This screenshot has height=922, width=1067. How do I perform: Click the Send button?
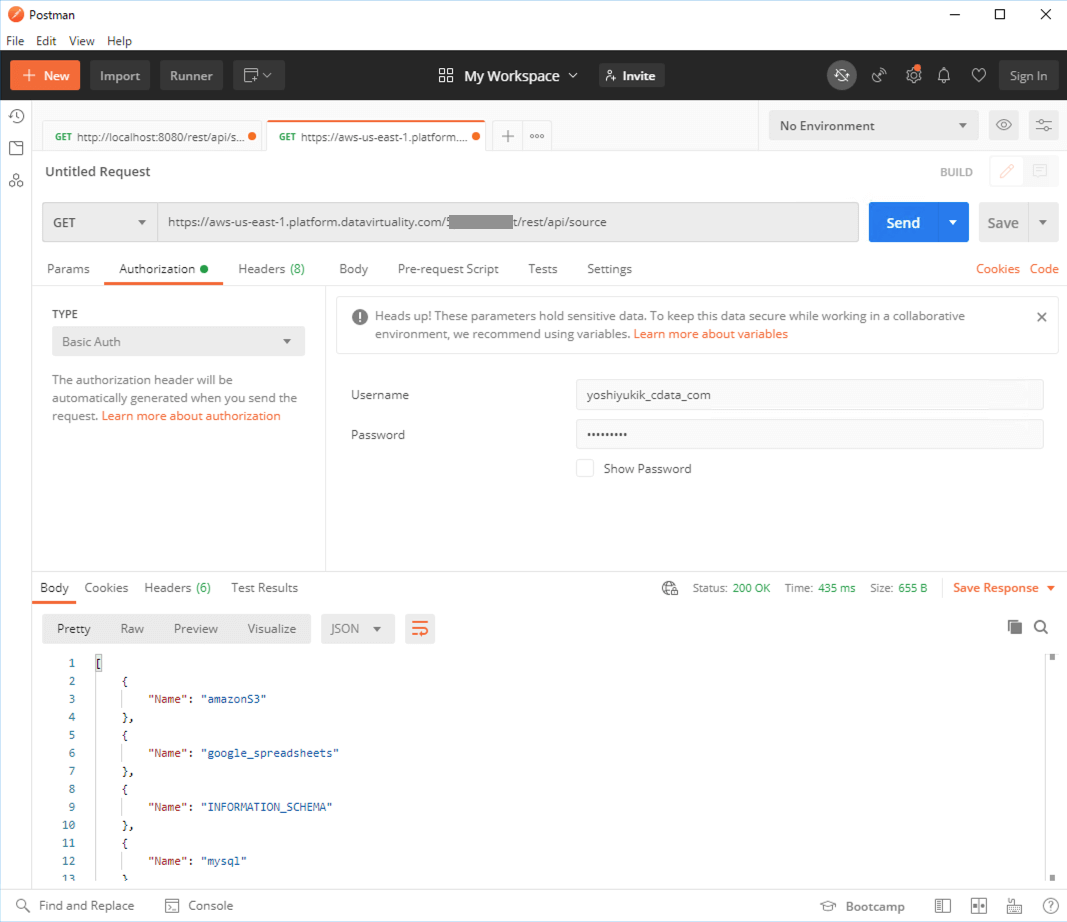[x=902, y=222]
